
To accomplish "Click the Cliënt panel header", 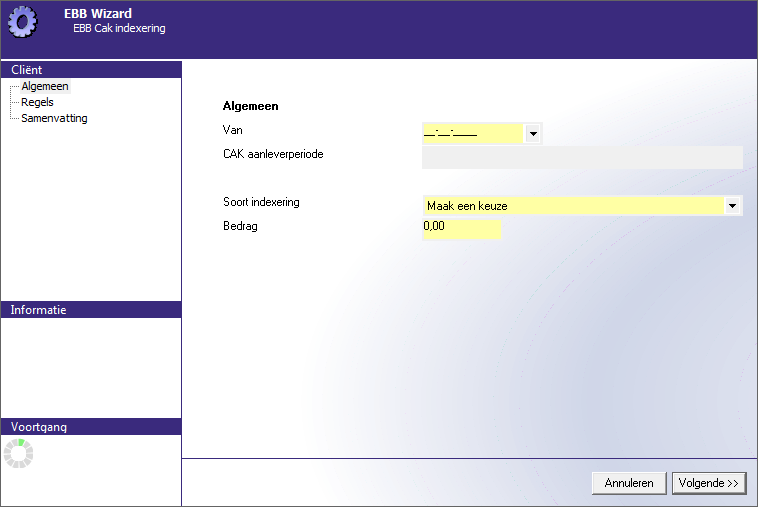I will pyautogui.click(x=91, y=70).
